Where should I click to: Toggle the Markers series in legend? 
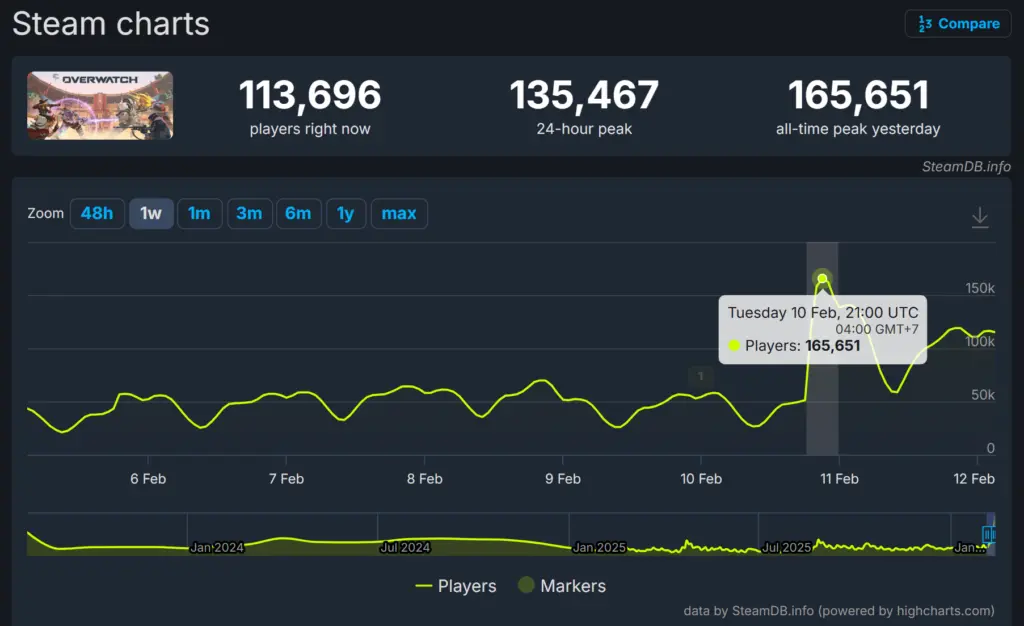(573, 586)
